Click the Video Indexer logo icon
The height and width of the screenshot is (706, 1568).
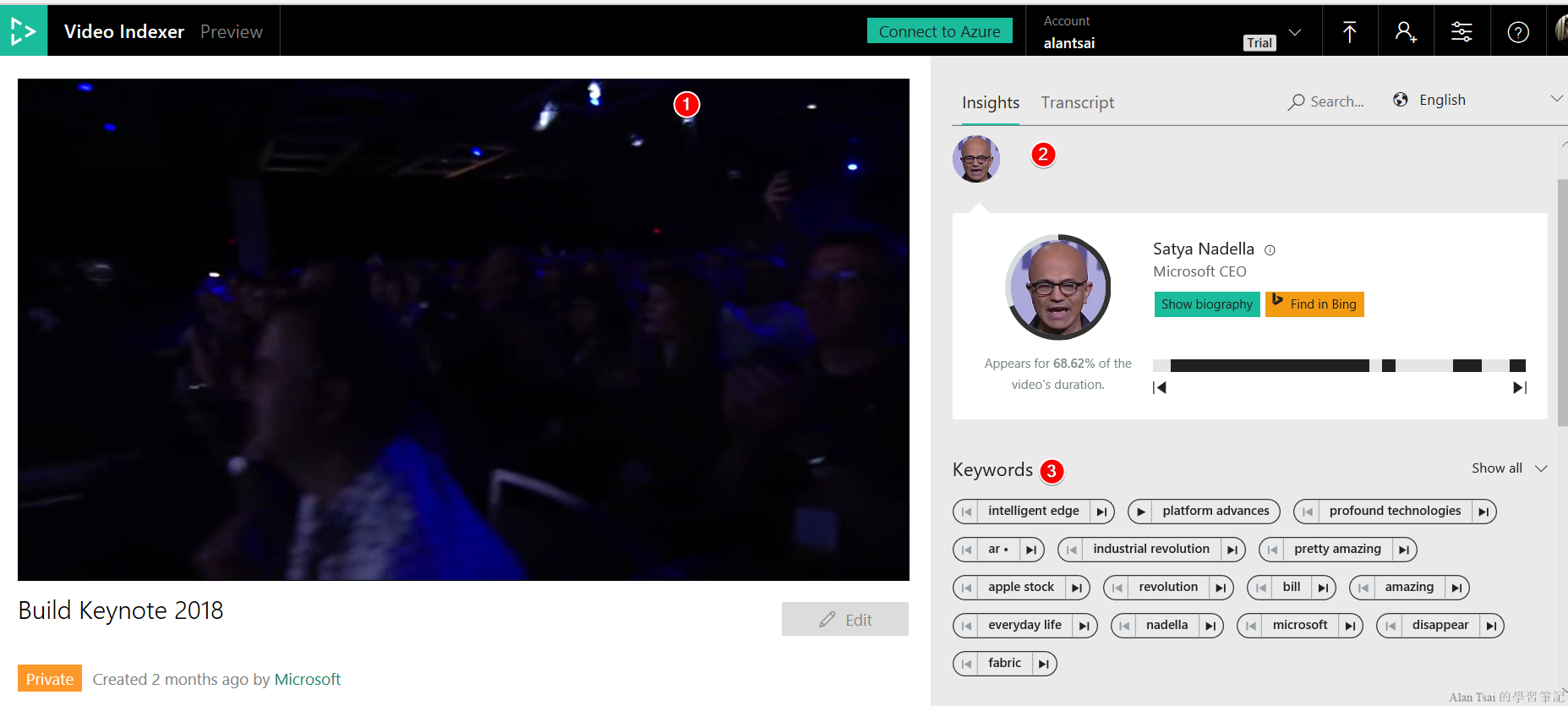(24, 31)
